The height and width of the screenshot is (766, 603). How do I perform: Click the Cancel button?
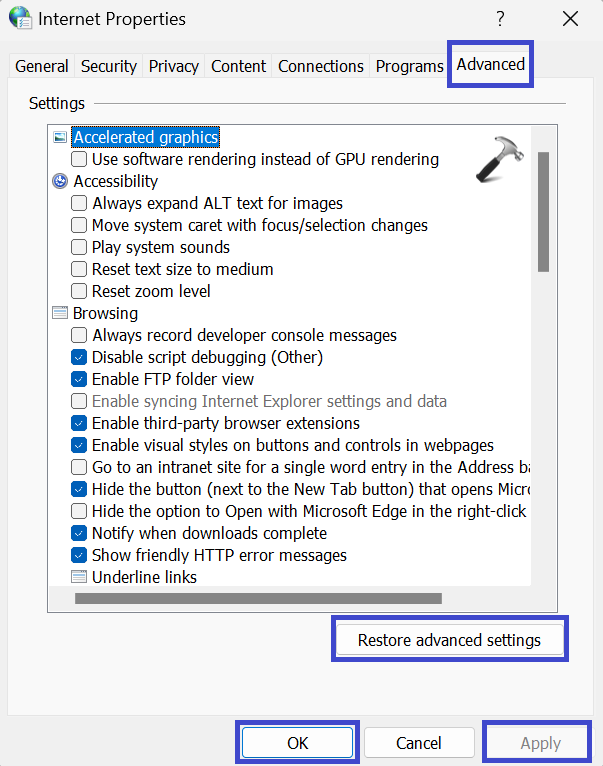[418, 743]
